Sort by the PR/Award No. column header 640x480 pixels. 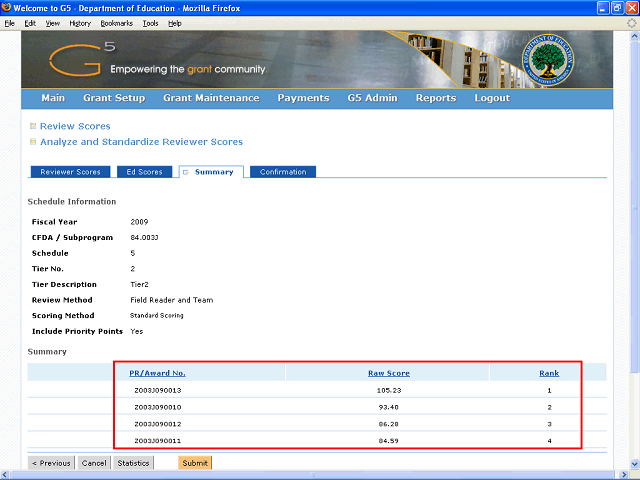[x=159, y=373]
